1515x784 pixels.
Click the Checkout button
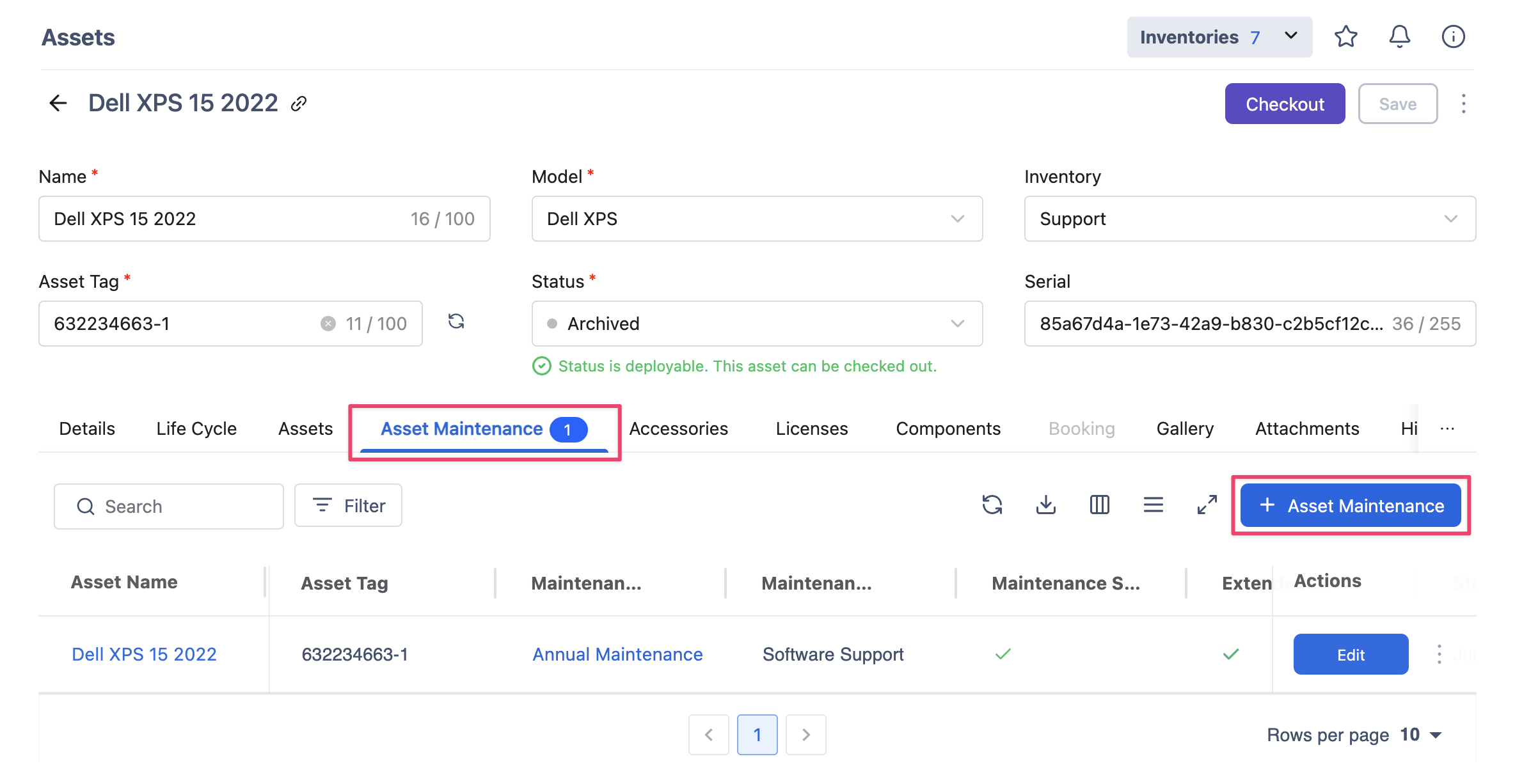pos(1285,104)
